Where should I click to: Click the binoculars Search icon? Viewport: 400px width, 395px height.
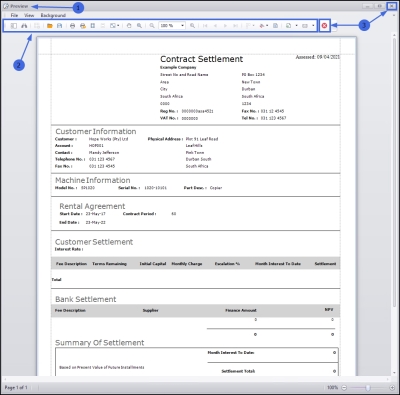(24, 26)
